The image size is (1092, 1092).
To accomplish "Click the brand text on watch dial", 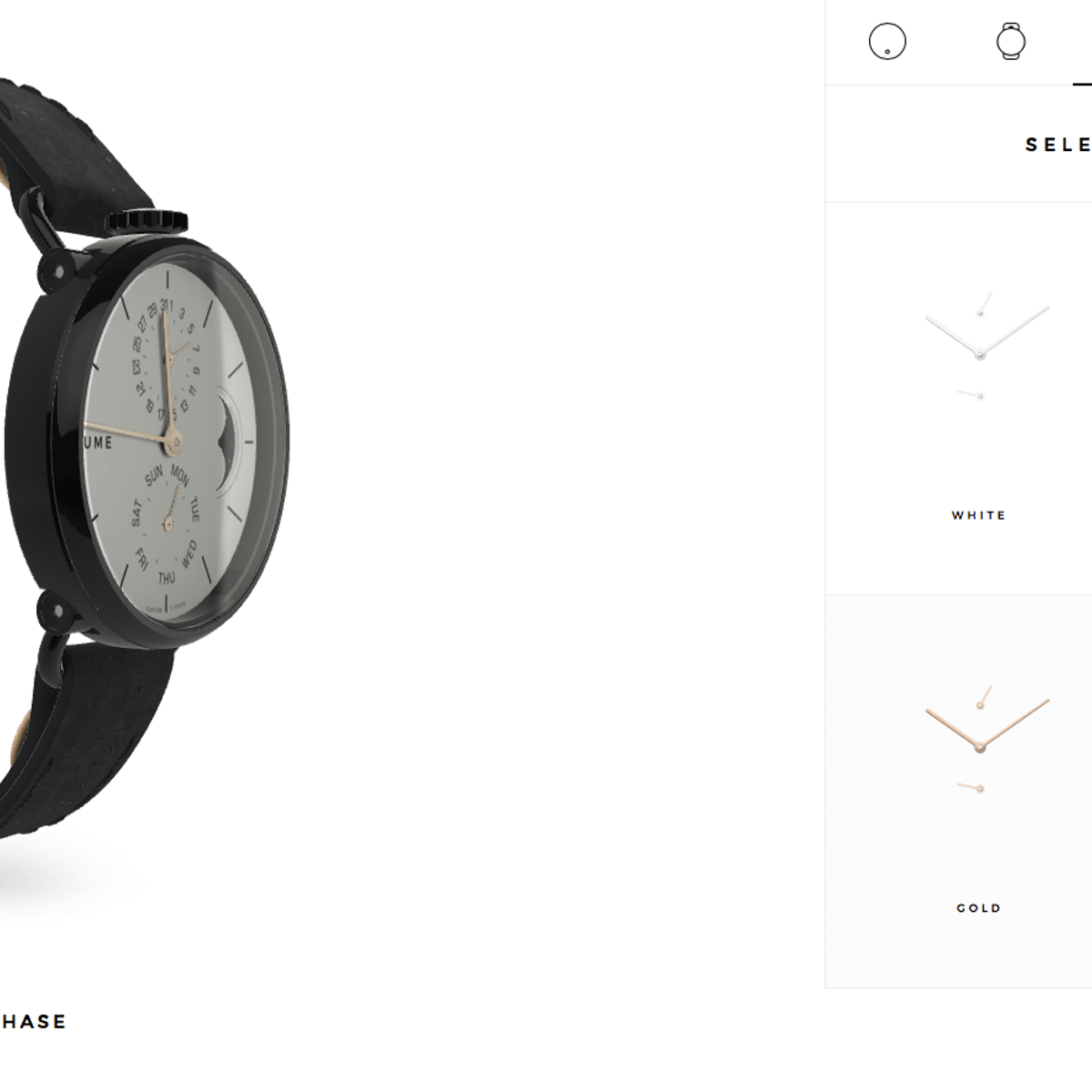I will (x=98, y=443).
